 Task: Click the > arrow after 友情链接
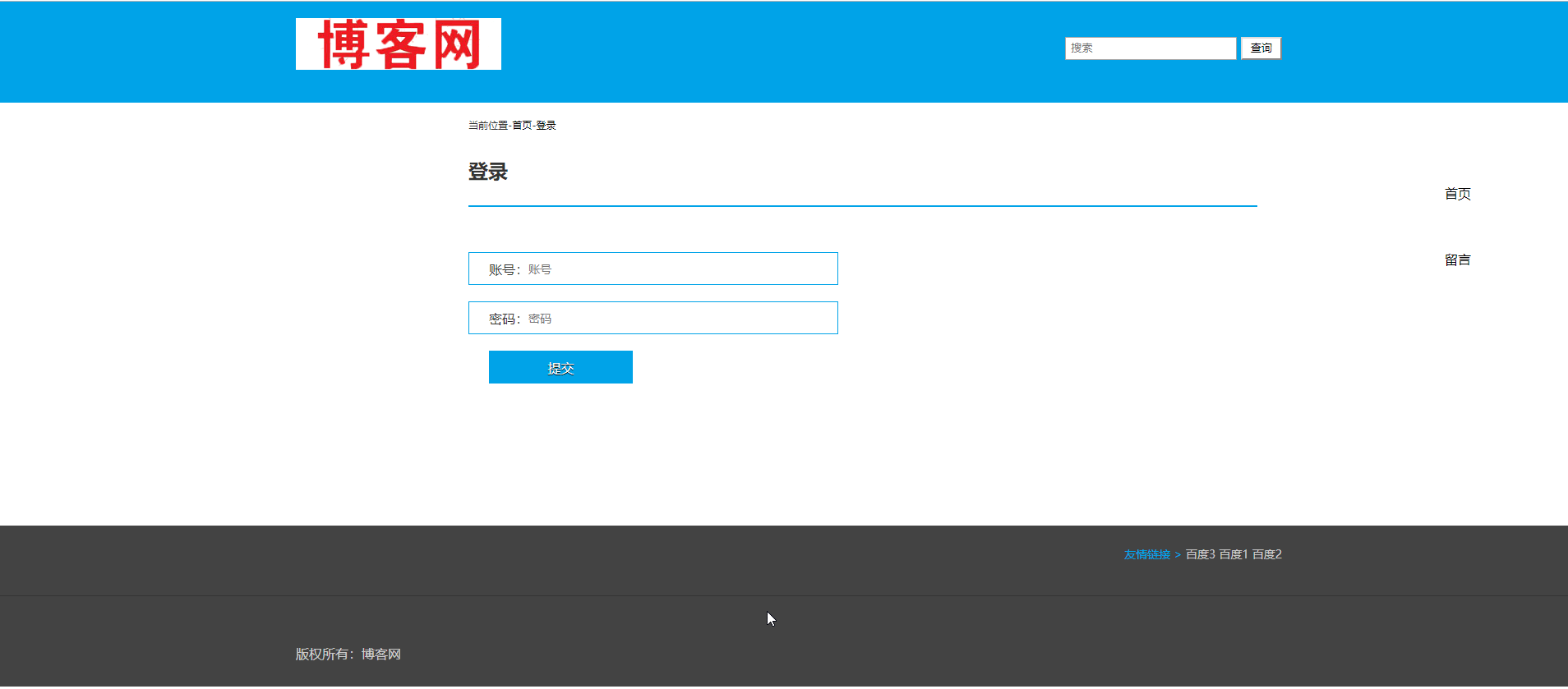click(x=1178, y=555)
